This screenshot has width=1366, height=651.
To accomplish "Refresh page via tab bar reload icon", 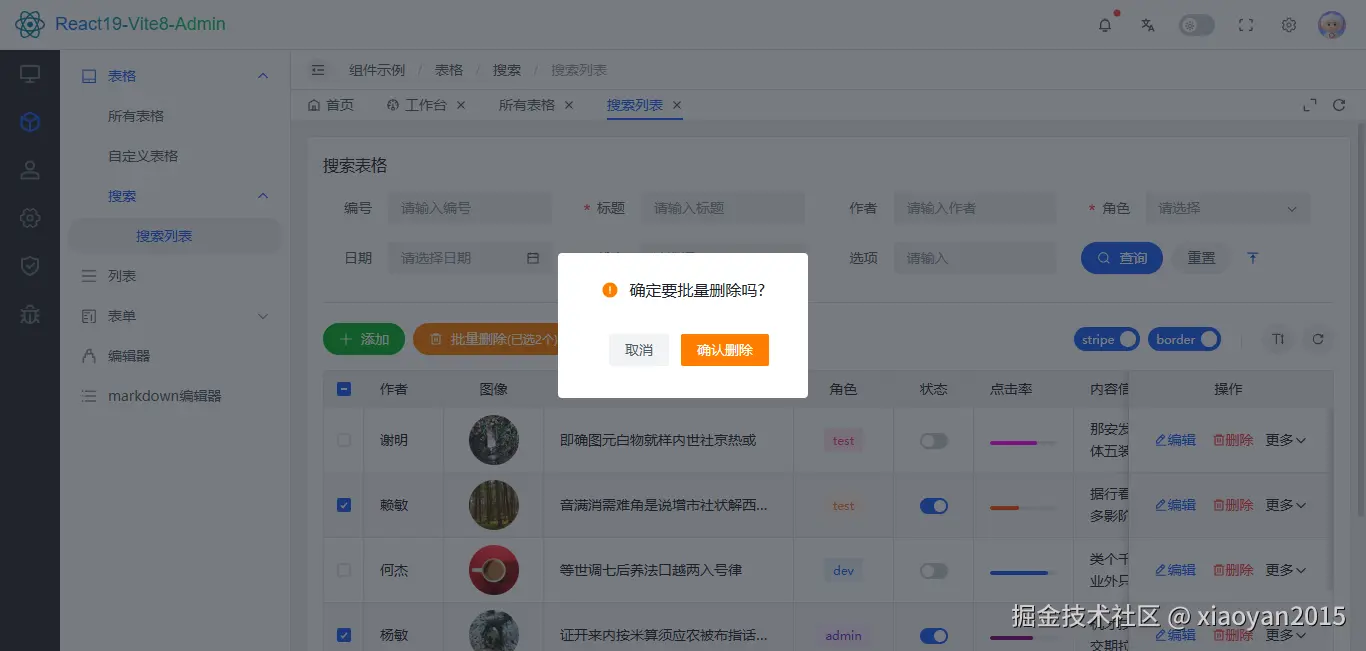I will click(x=1339, y=105).
